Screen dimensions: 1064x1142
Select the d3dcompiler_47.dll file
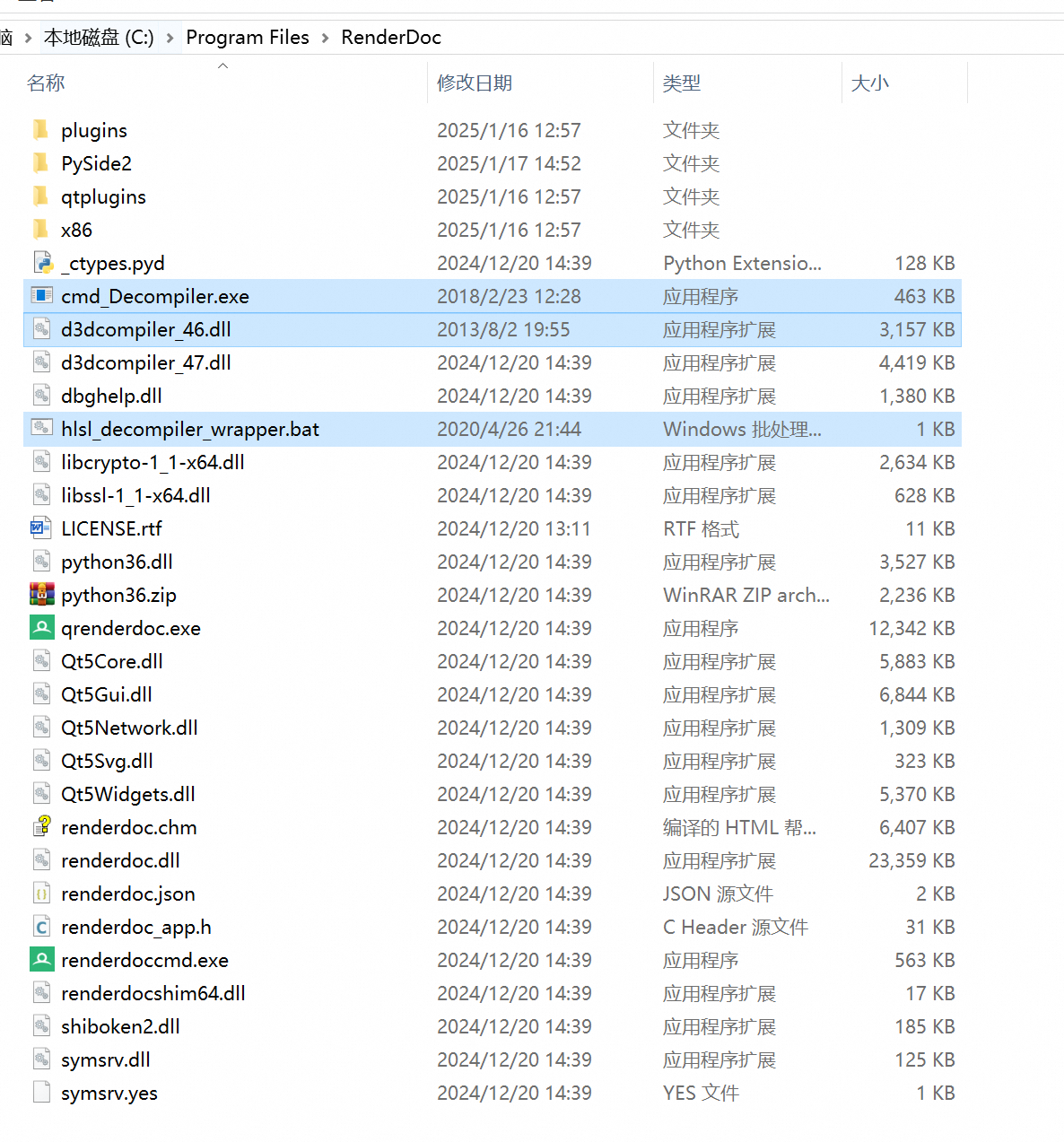[146, 362]
